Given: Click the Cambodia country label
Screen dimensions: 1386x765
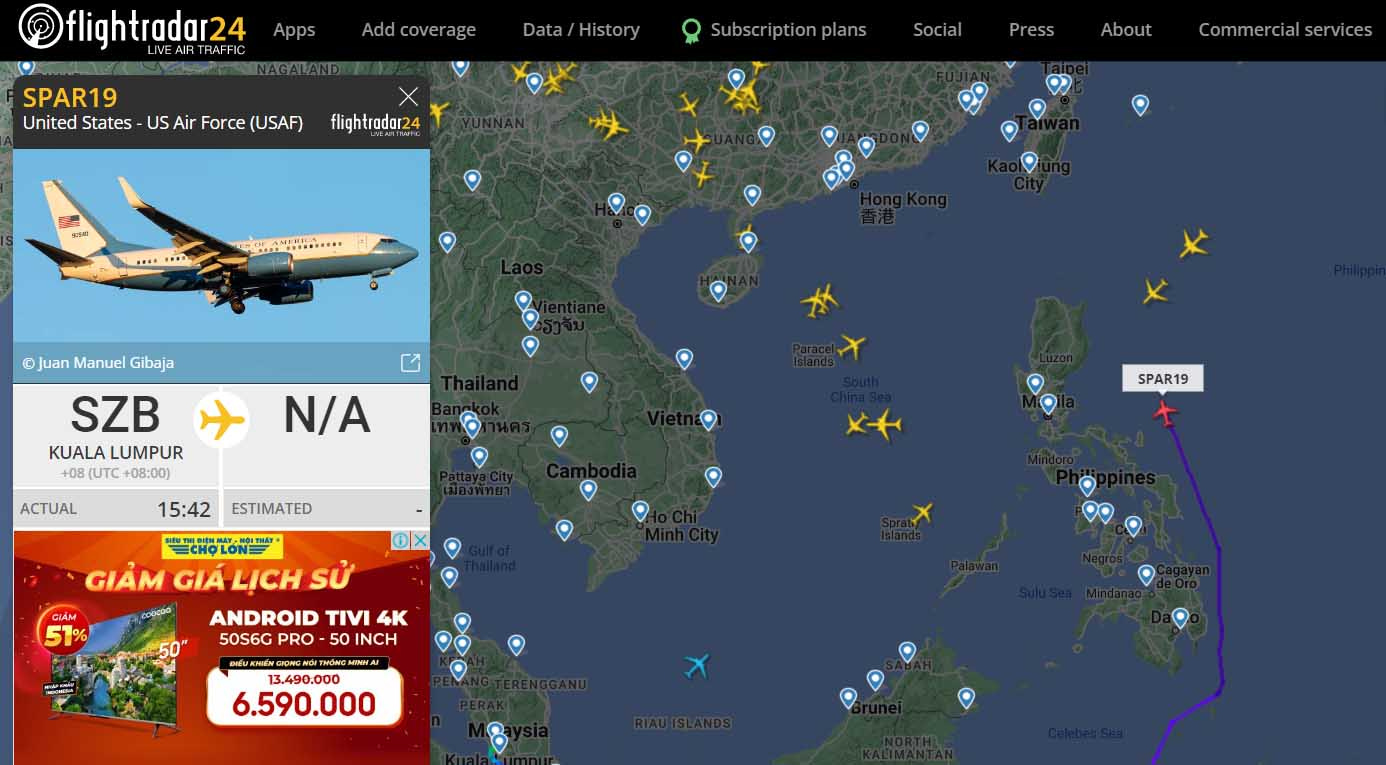Looking at the screenshot, I should click(591, 471).
